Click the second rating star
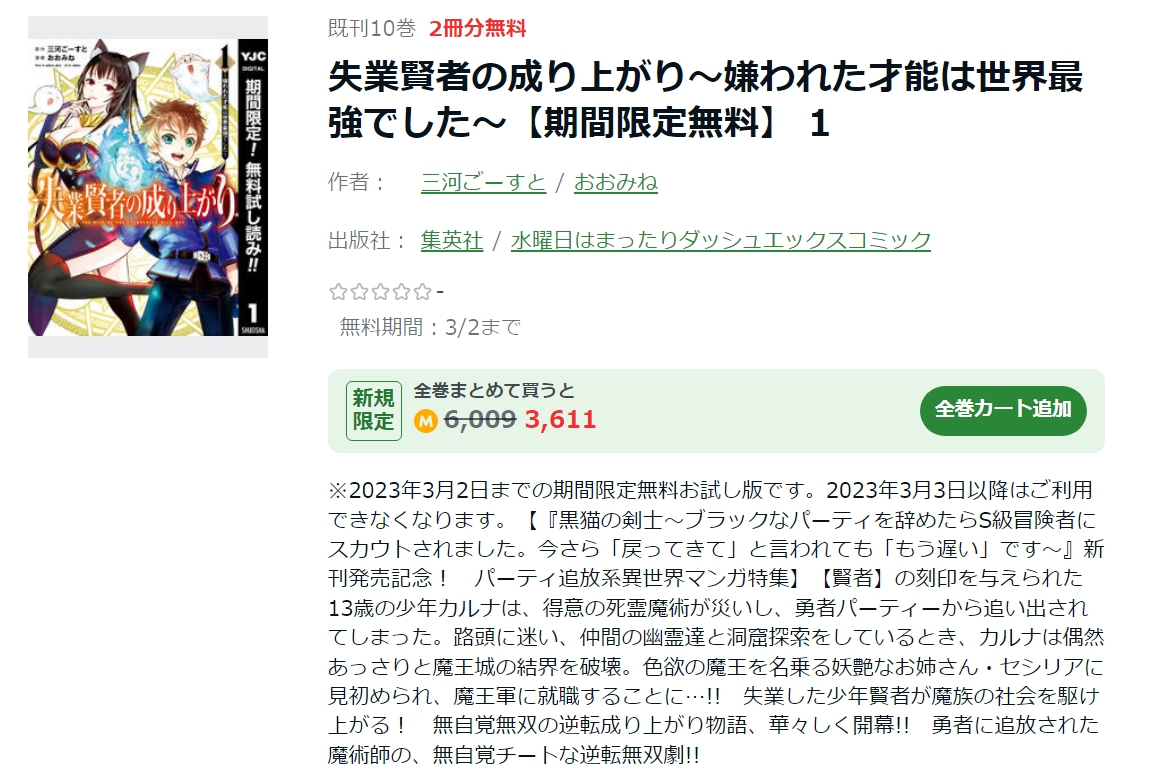Screen dimensions: 1158x782 (359, 292)
